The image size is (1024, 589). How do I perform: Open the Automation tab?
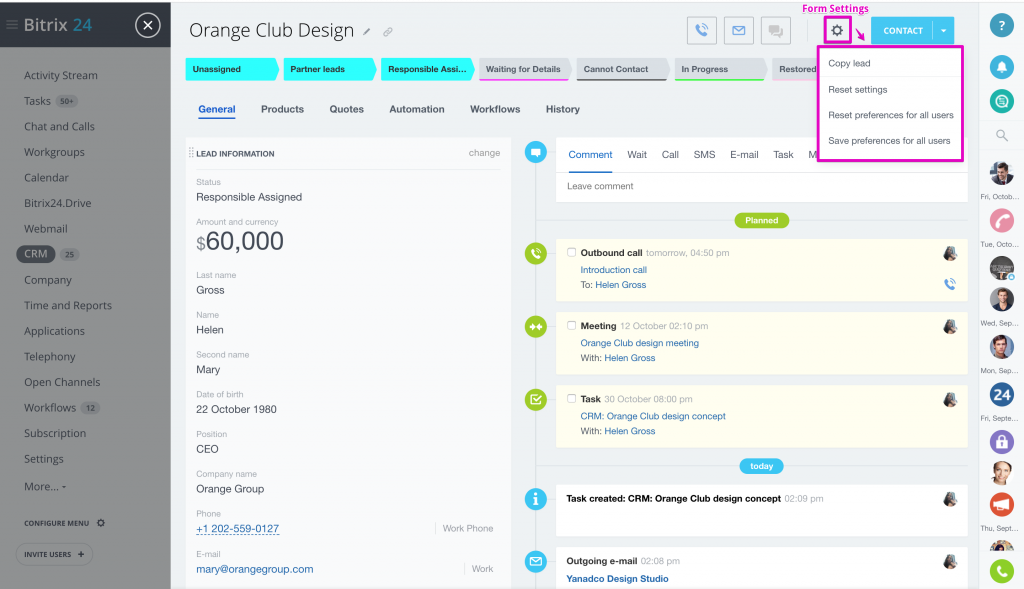coord(417,109)
